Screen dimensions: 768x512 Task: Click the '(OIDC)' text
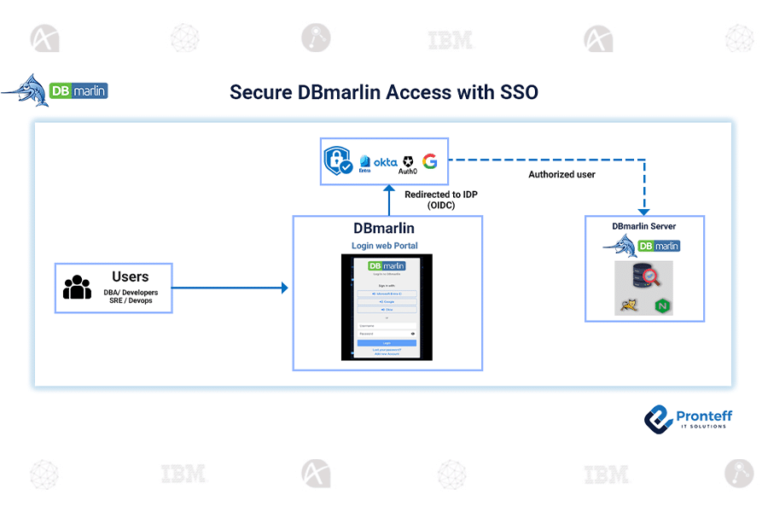441,205
